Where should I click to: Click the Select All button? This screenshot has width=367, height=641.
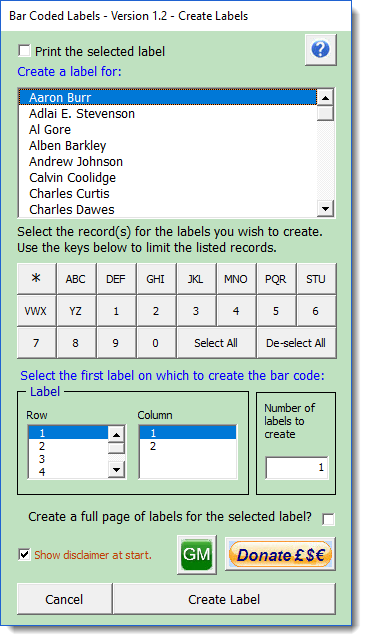click(216, 343)
